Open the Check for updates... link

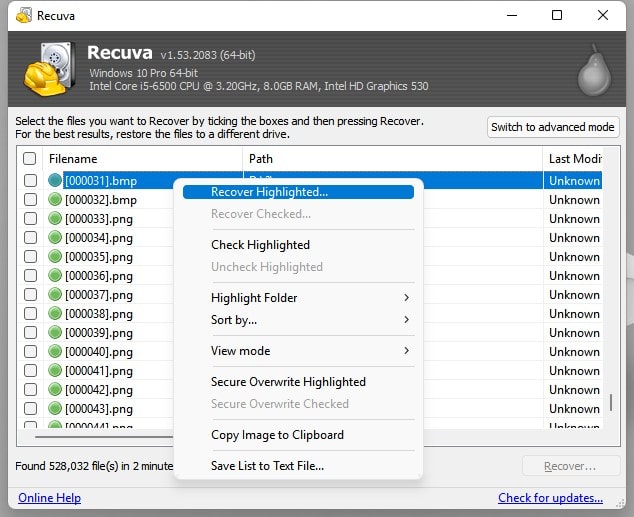pyautogui.click(x=550, y=498)
